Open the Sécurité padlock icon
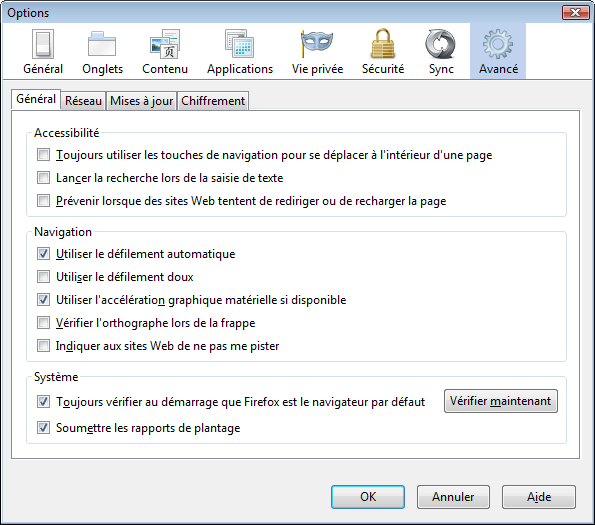This screenshot has width=595, height=525. (x=382, y=52)
